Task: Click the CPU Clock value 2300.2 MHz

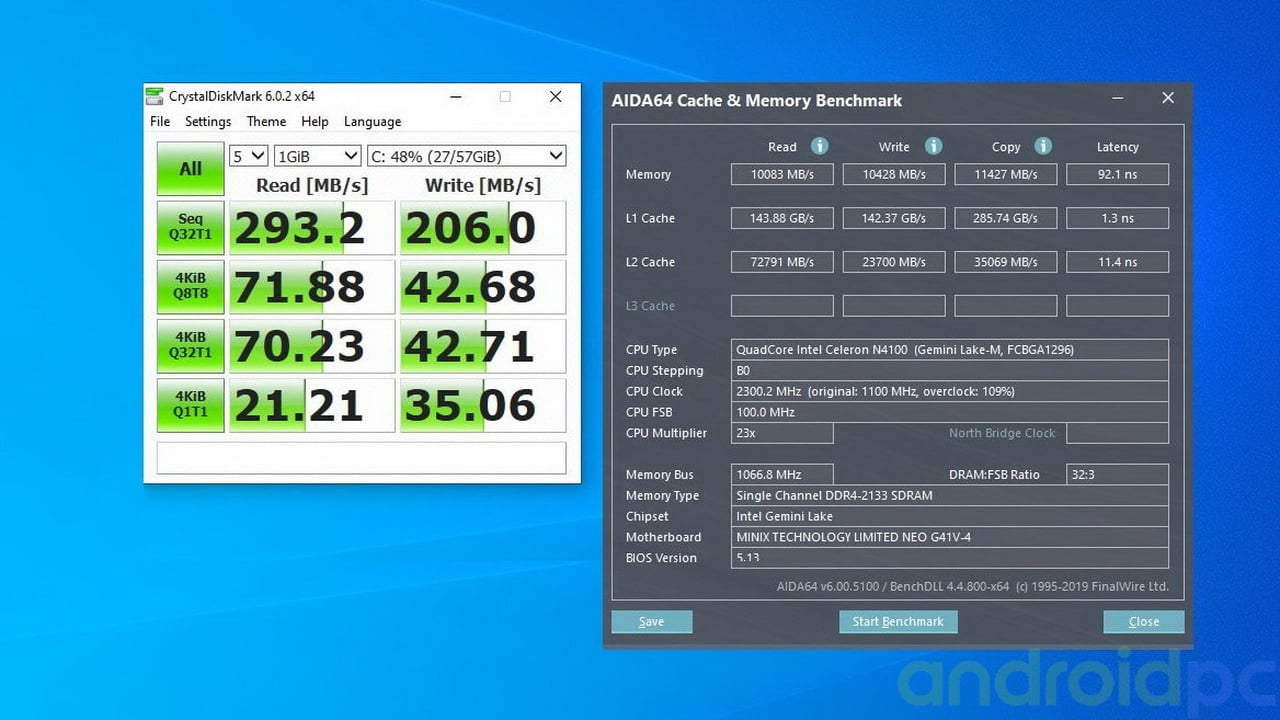Action: pyautogui.click(x=950, y=392)
